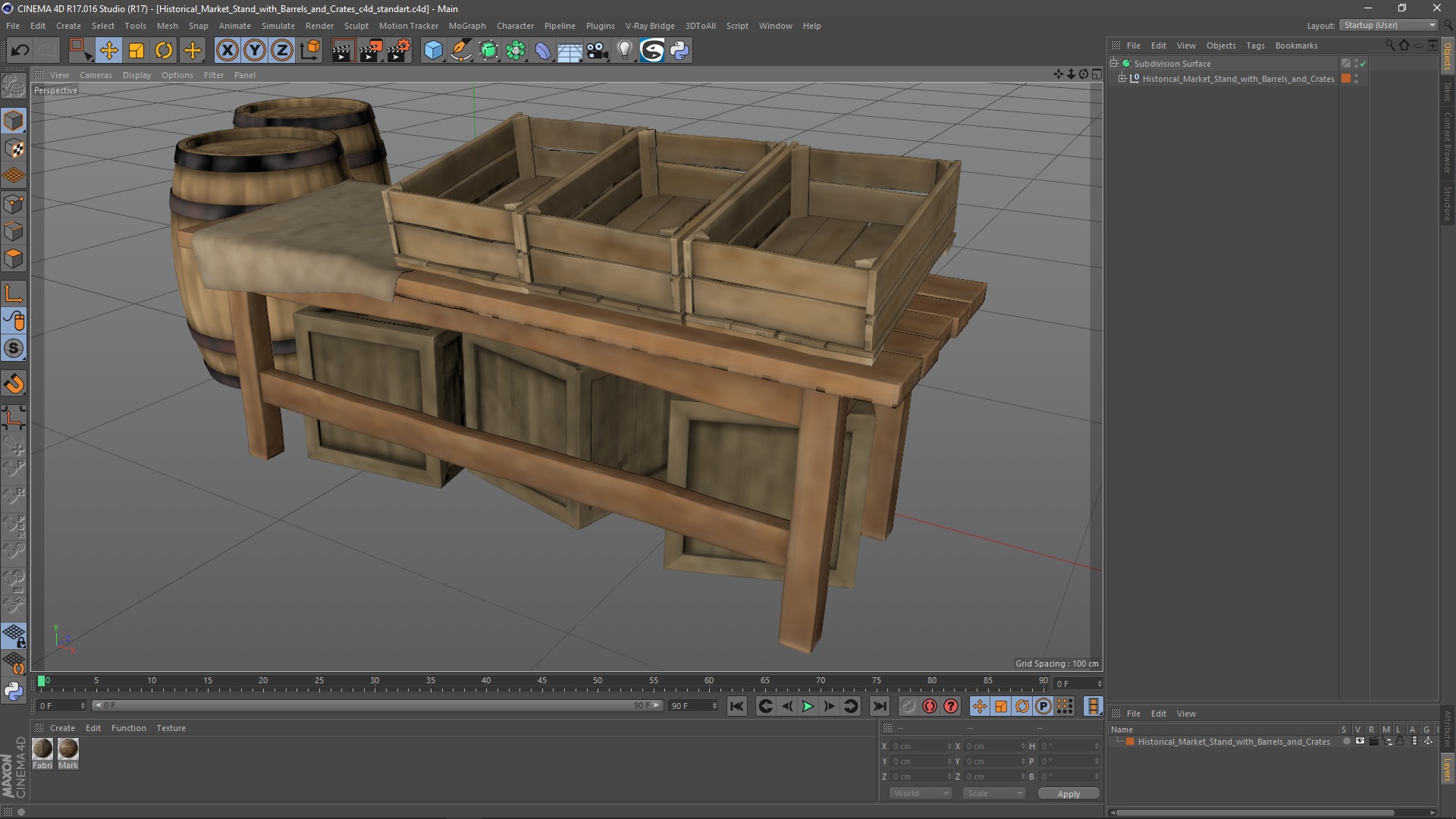Toggle layer visibility eye for Historical_Market_Stand layer

(1360, 742)
